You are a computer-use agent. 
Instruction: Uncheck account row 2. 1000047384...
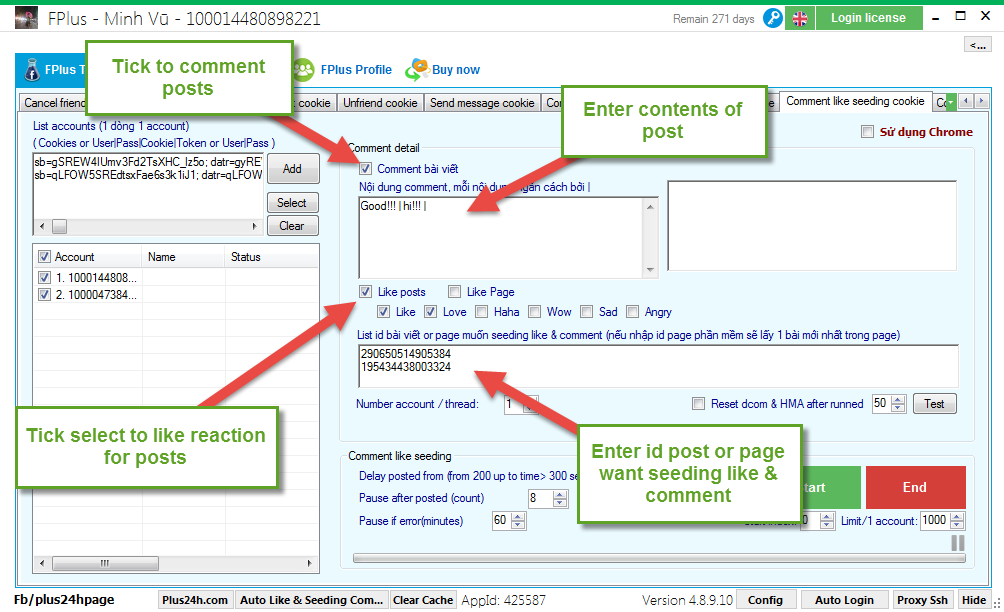(44, 295)
